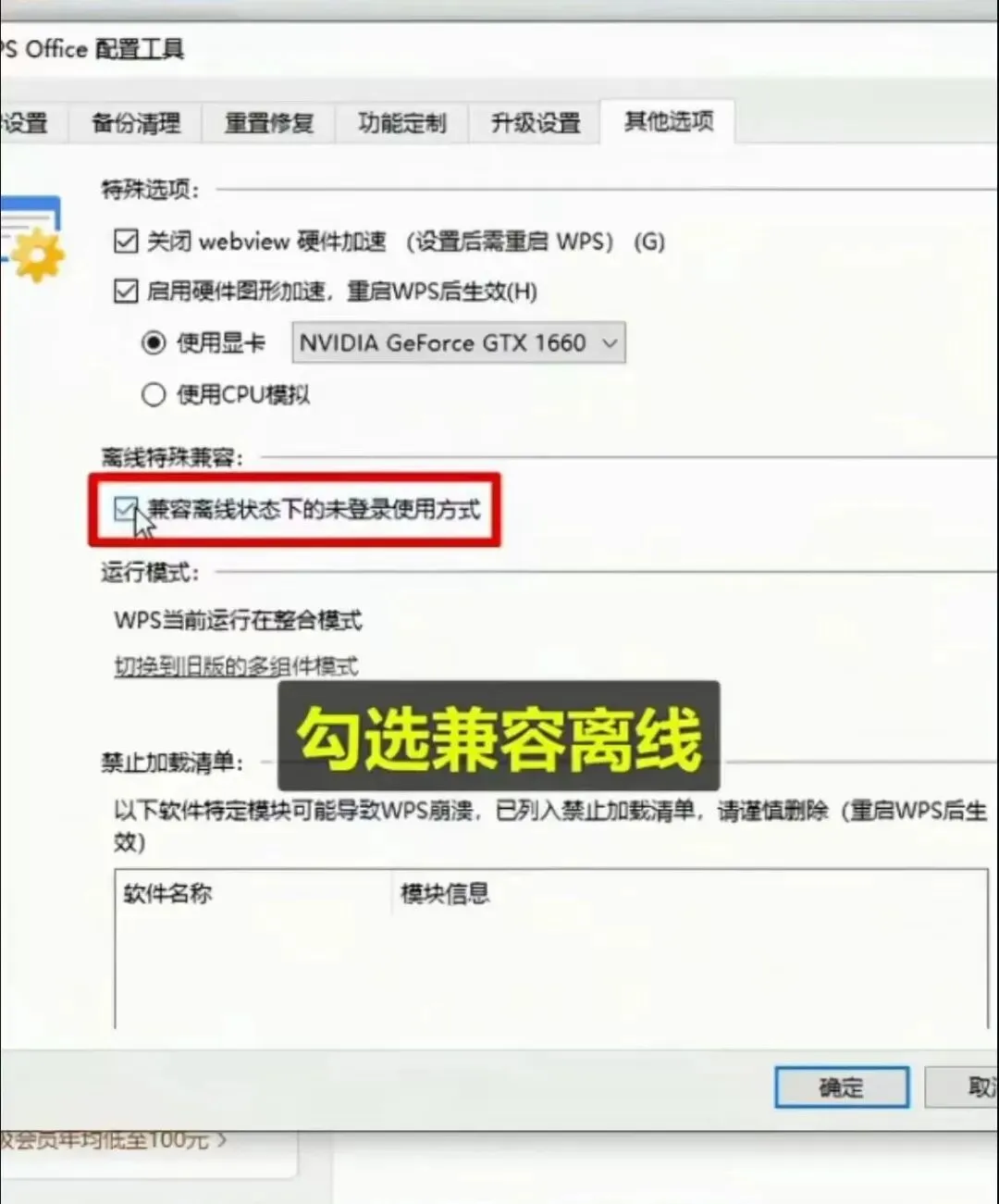Select the 功能定制 tab
The height and width of the screenshot is (1204, 999).
pos(402,122)
